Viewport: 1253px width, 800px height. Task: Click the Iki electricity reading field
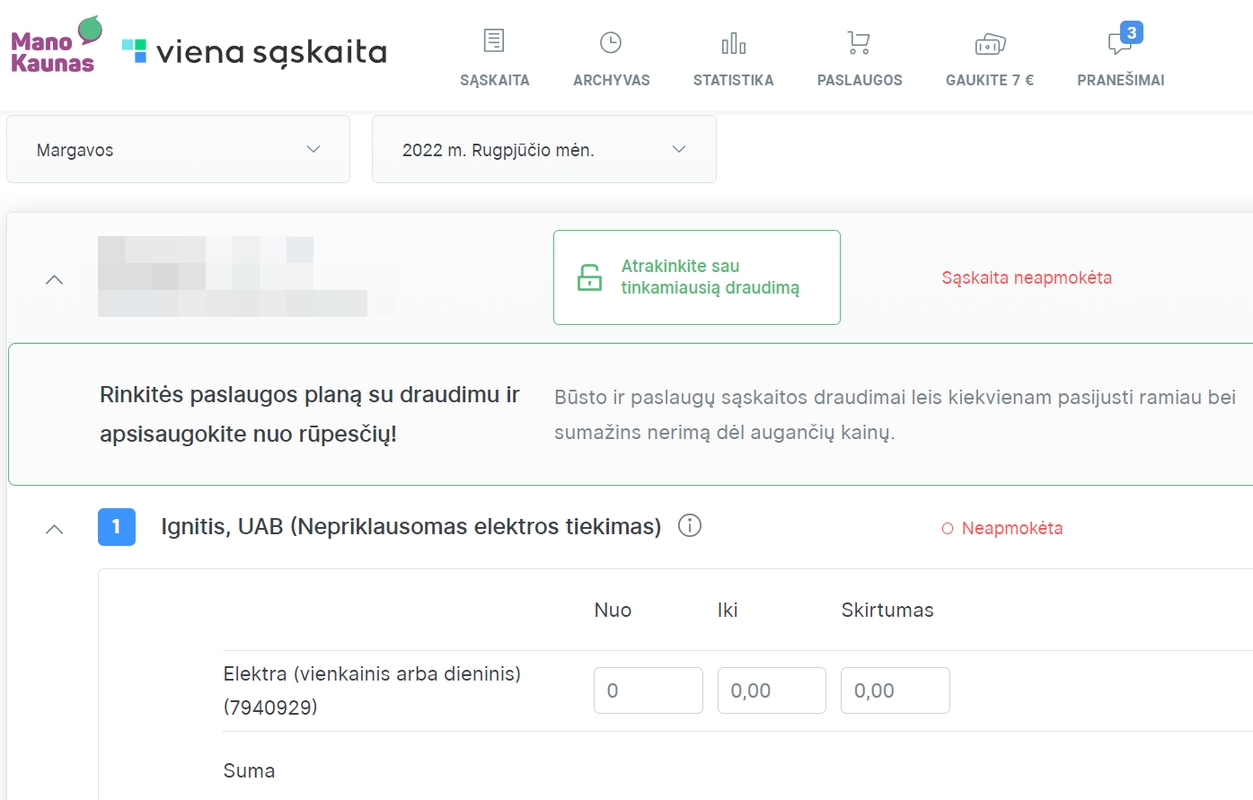pyautogui.click(x=771, y=690)
